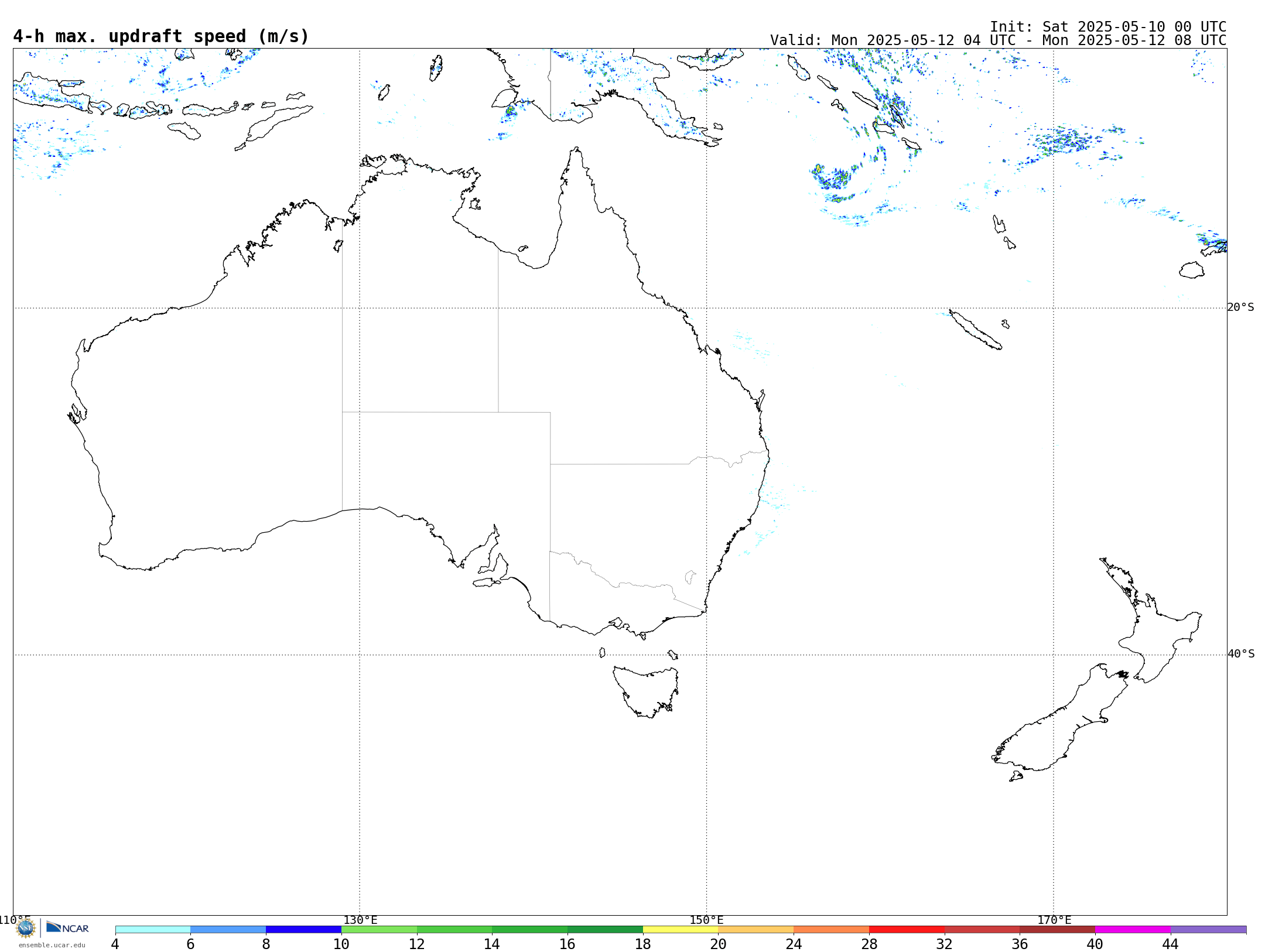The height and width of the screenshot is (952, 1265).
Task: Click the 40°S latitude label
Action: pyautogui.click(x=1241, y=654)
